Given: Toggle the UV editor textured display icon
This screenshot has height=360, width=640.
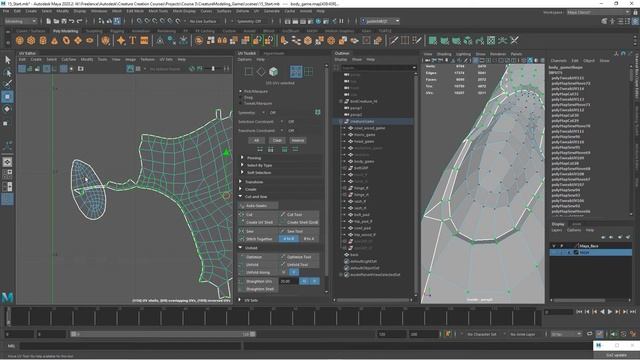Looking at the screenshot, I should click(130, 69).
